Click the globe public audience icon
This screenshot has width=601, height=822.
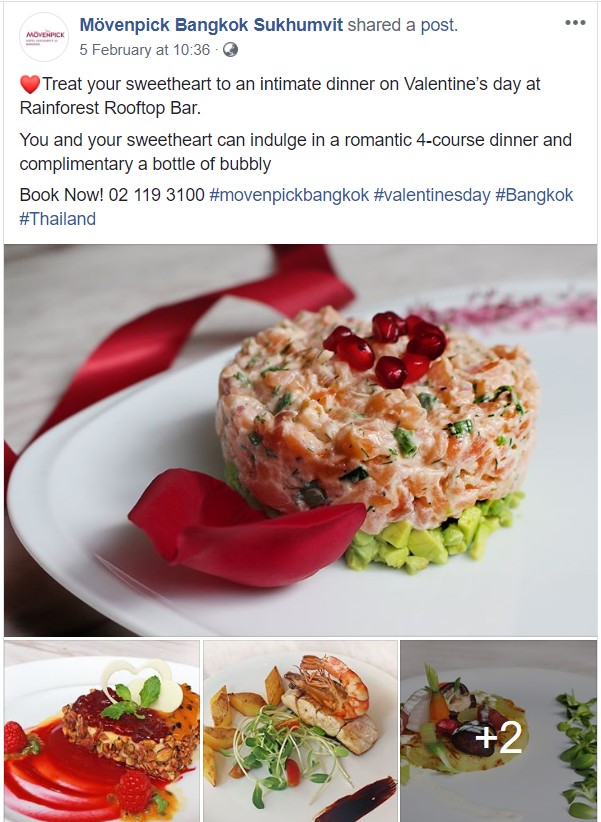click(x=230, y=50)
